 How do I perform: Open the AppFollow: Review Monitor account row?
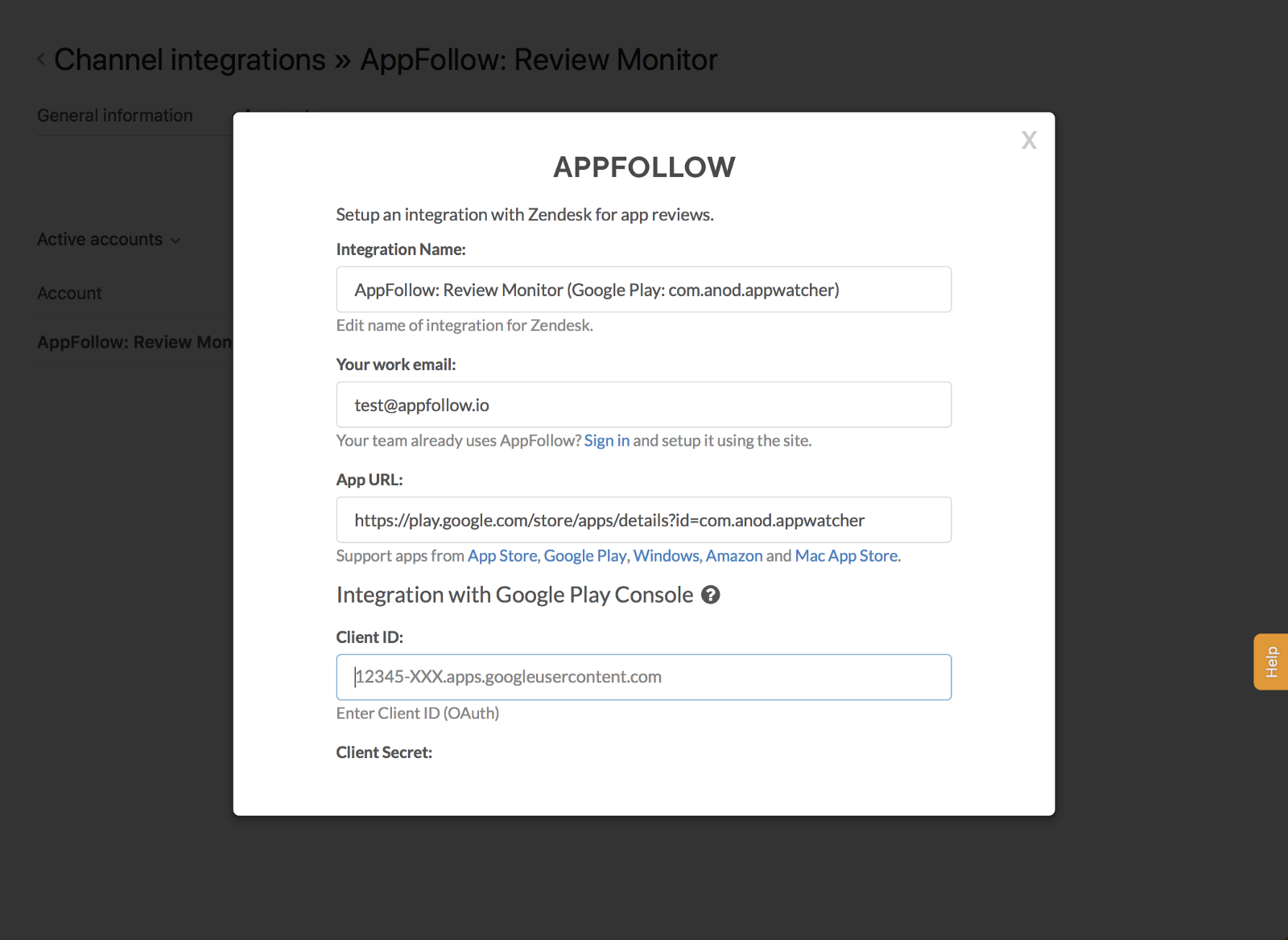[134, 343]
